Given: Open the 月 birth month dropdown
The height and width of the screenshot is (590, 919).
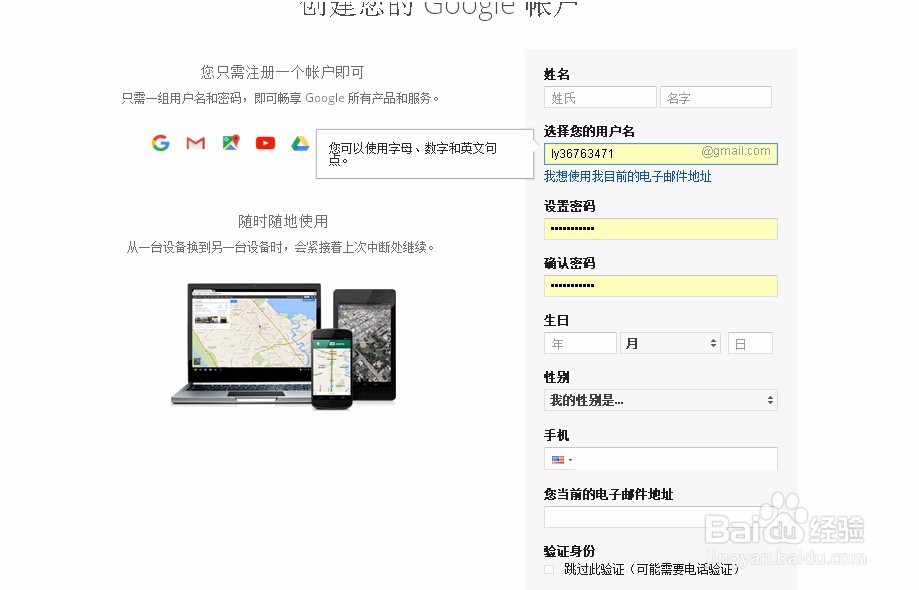Looking at the screenshot, I should [671, 343].
